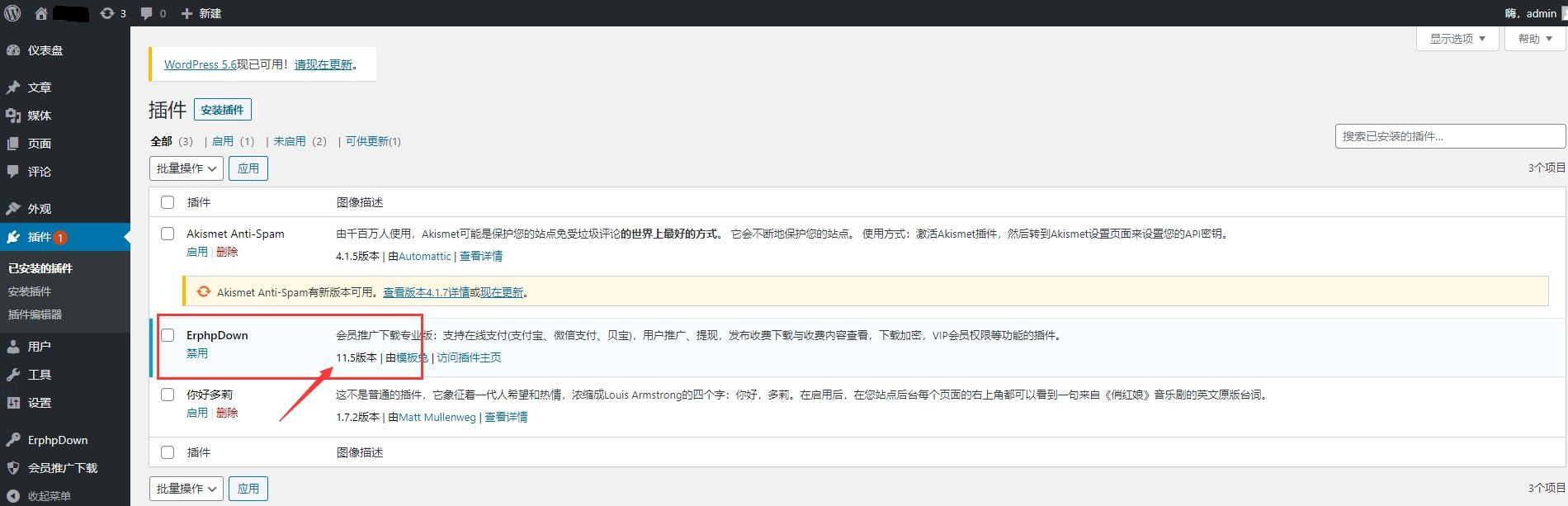The width and height of the screenshot is (1568, 506).
Task: Click the Automattic author link
Action: click(425, 256)
